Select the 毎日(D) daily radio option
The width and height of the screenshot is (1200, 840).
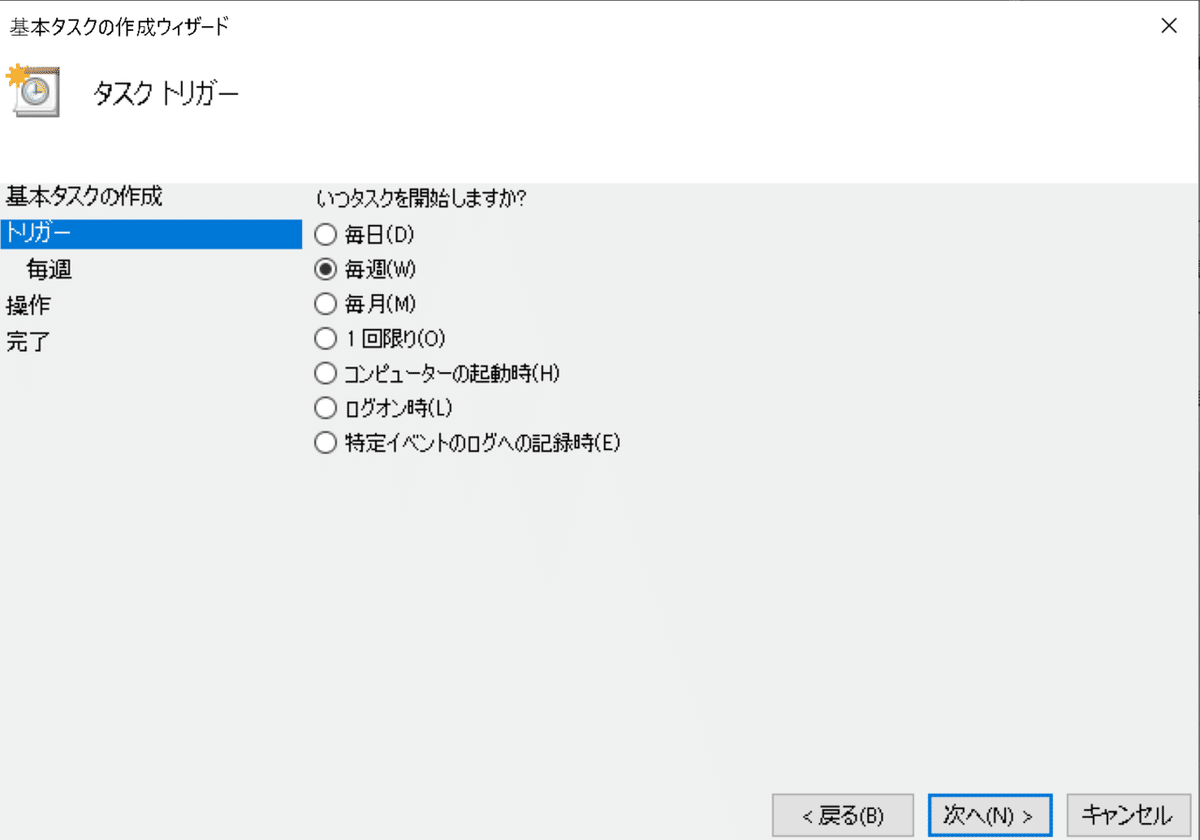pyautogui.click(x=364, y=235)
